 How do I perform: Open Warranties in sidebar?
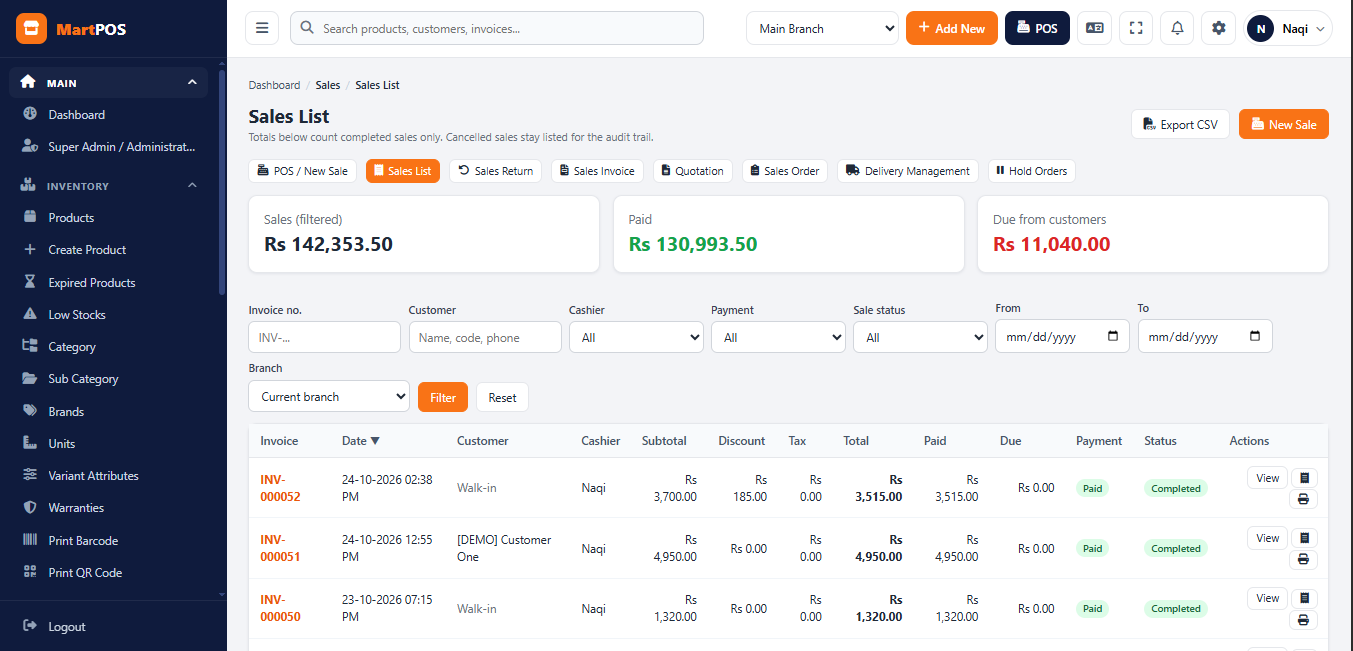(109, 508)
